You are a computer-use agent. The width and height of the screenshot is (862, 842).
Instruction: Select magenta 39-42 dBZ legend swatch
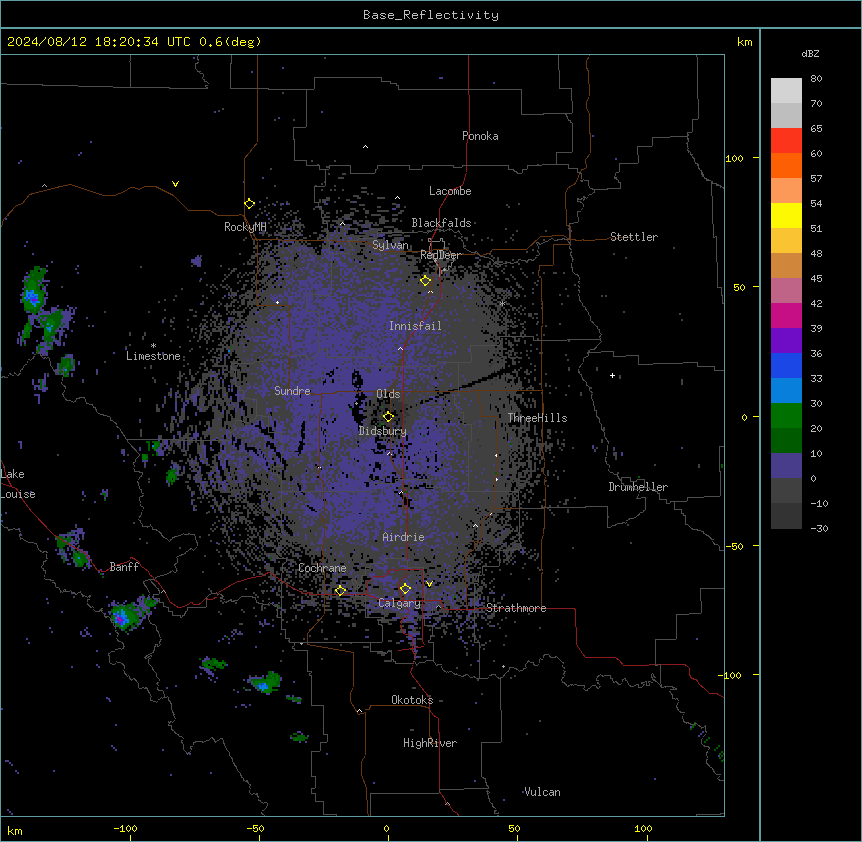(786, 315)
